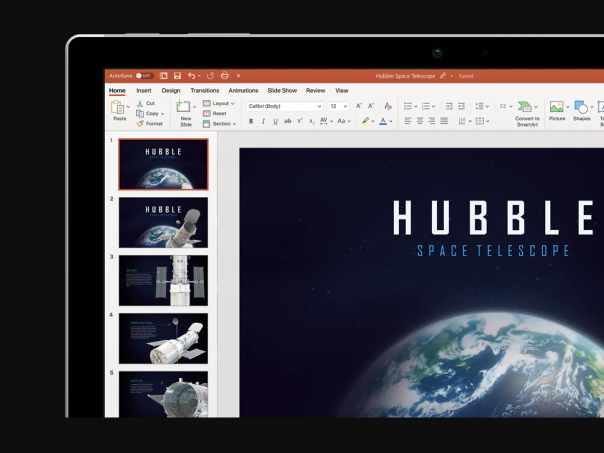The image size is (604, 453).
Task: Toggle Underline formatting
Action: click(x=275, y=121)
